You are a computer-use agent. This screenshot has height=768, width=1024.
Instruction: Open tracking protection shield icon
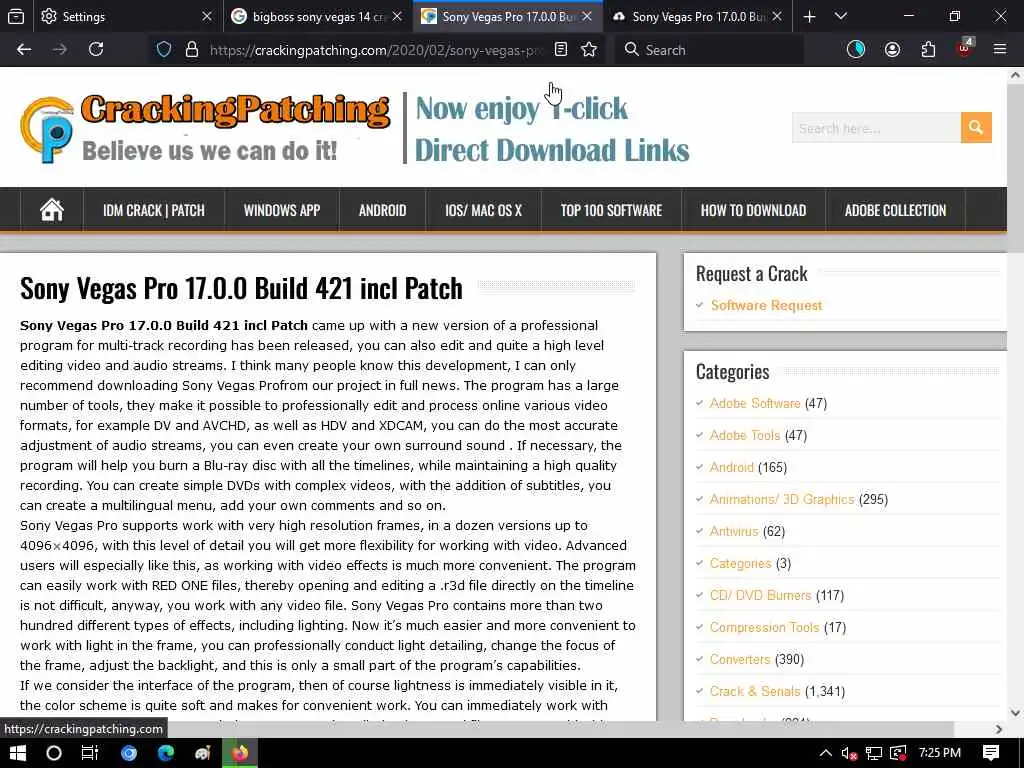click(x=164, y=50)
